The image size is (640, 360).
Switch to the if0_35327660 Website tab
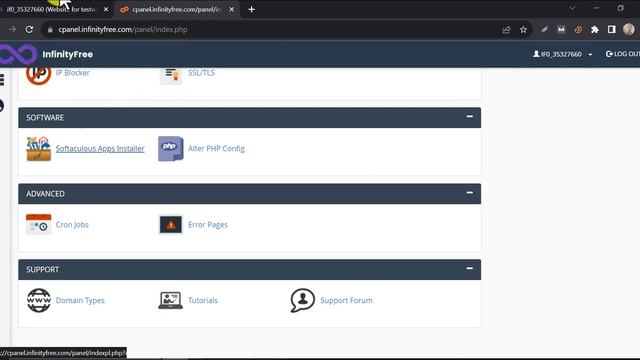click(x=51, y=9)
